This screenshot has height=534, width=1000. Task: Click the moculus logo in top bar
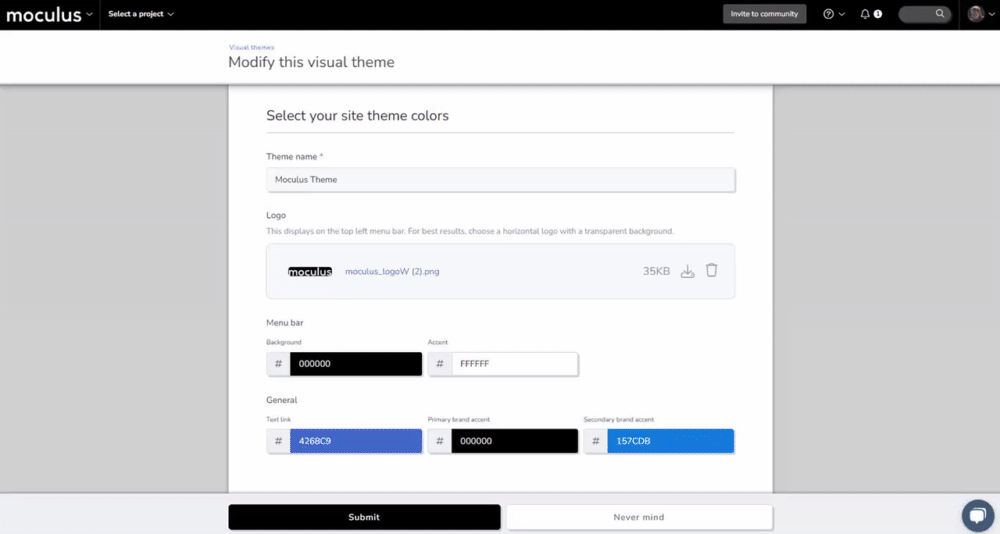44,14
